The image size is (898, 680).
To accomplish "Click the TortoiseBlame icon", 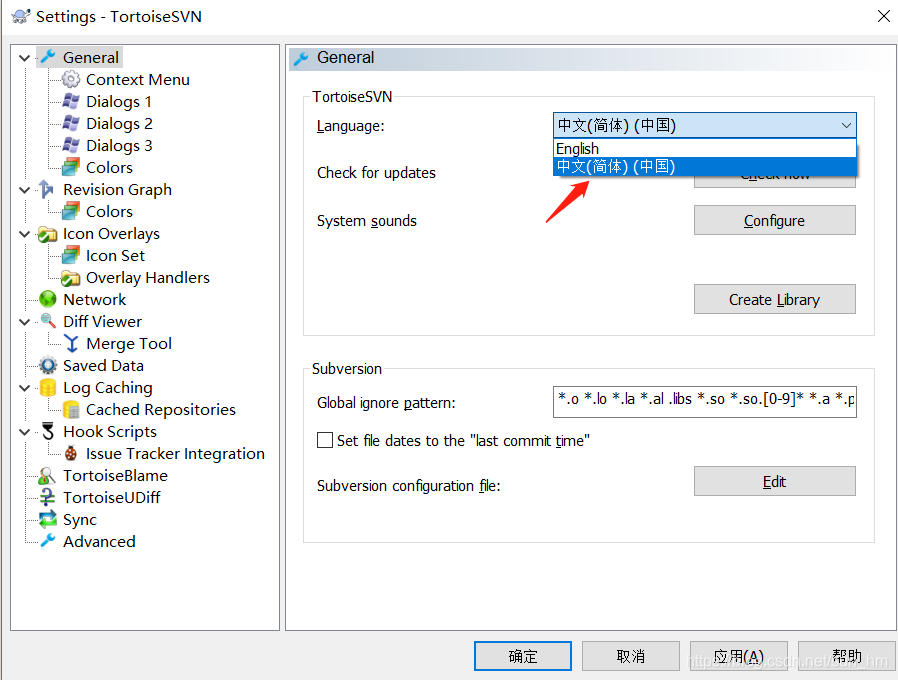I will click(x=47, y=475).
